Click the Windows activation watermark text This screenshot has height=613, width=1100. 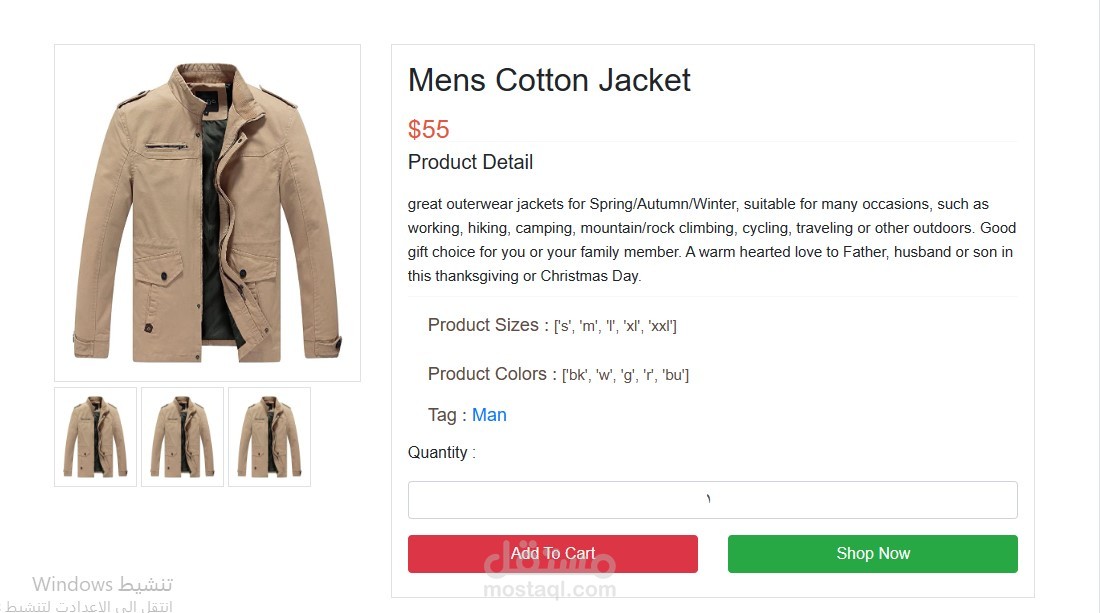102,585
